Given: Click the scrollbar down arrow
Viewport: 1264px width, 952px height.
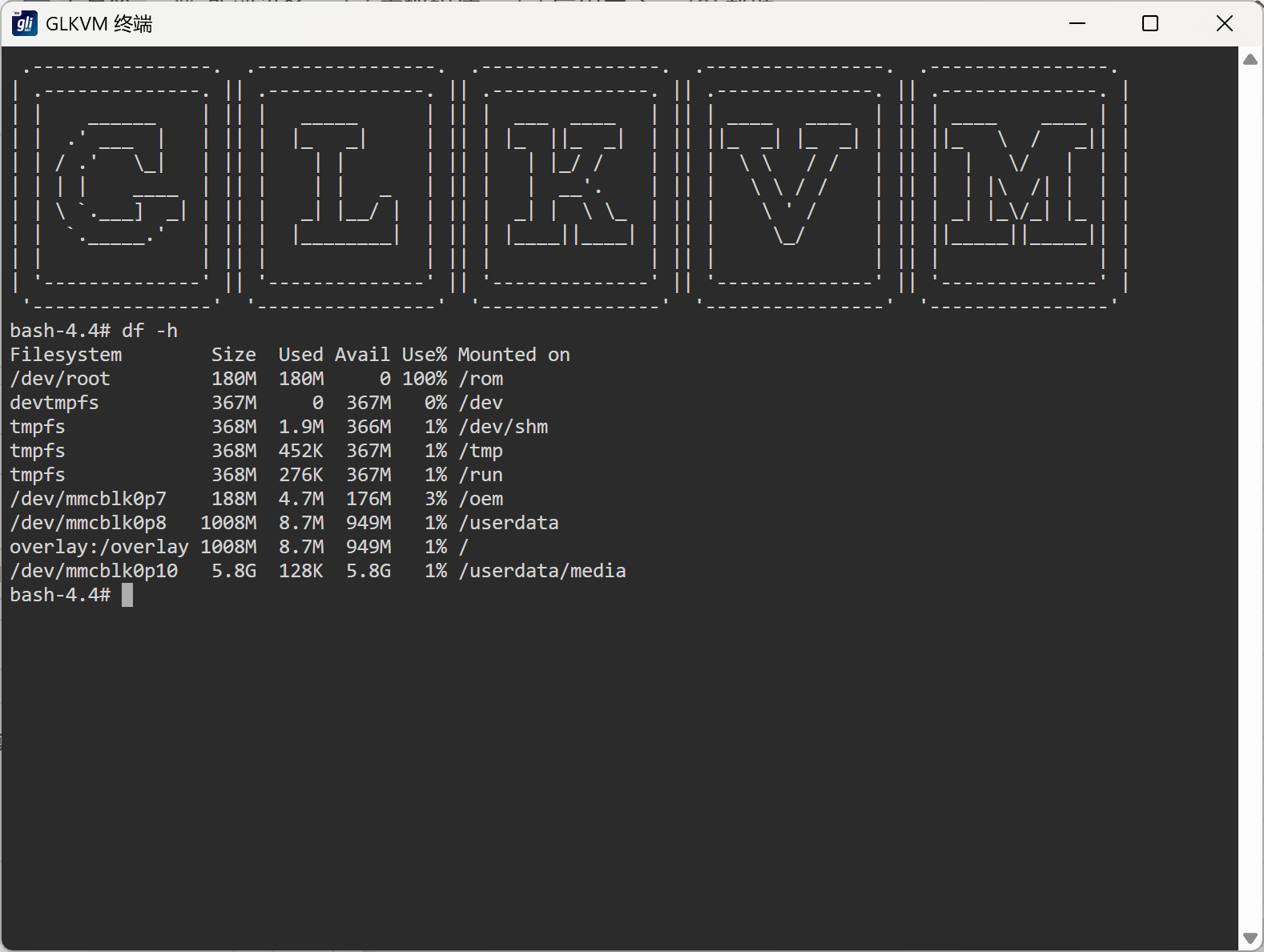Looking at the screenshot, I should [1250, 938].
